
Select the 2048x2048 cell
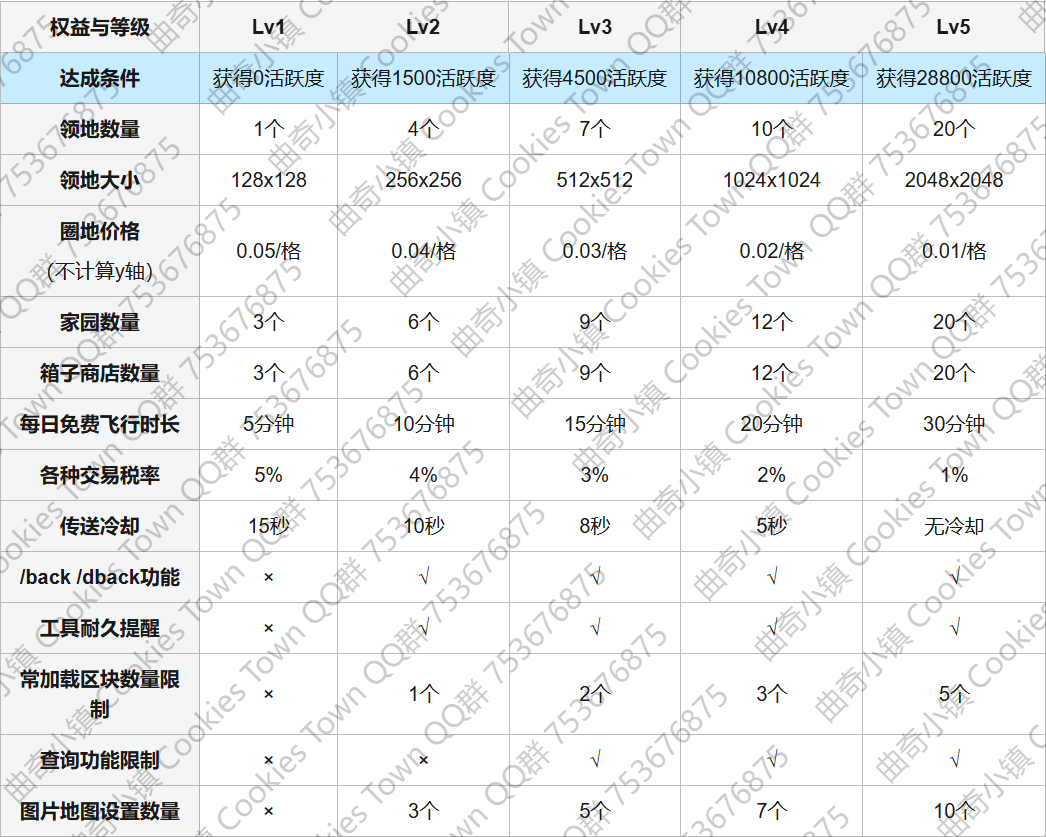[953, 180]
